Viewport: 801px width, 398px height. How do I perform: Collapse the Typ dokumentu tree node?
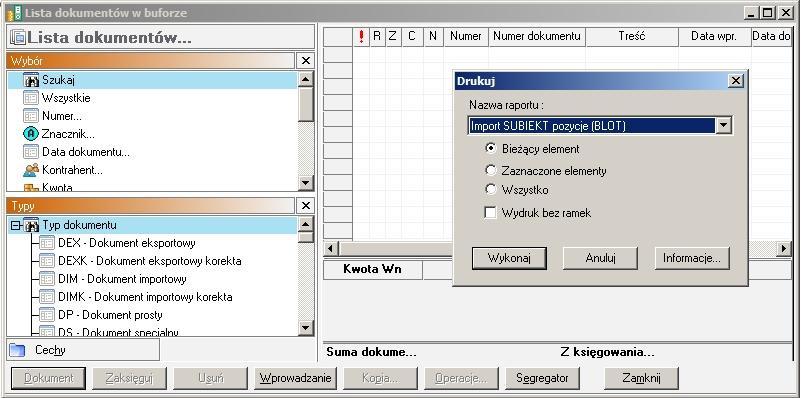(16, 225)
